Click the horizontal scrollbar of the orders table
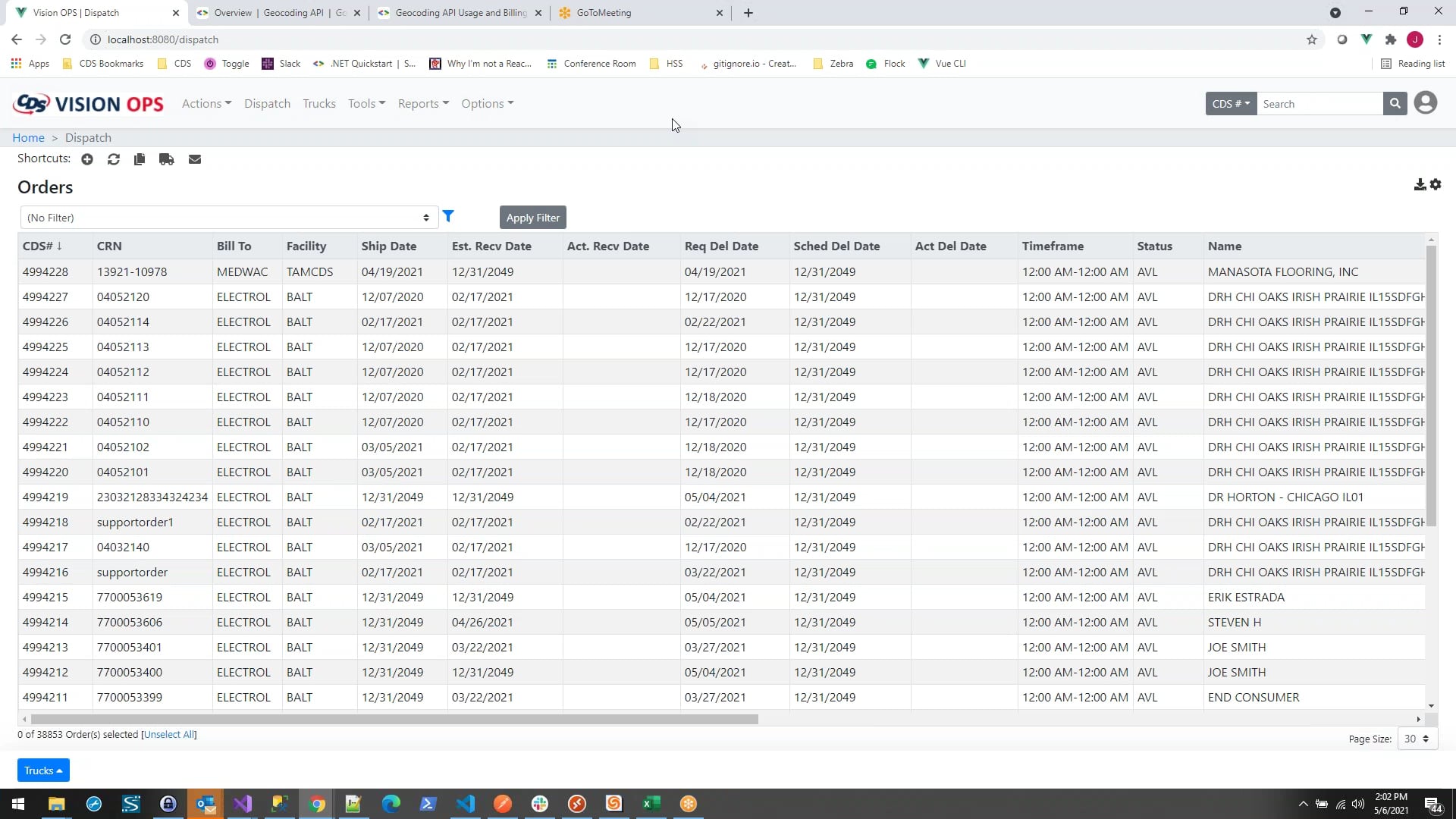1456x819 pixels. point(394,719)
